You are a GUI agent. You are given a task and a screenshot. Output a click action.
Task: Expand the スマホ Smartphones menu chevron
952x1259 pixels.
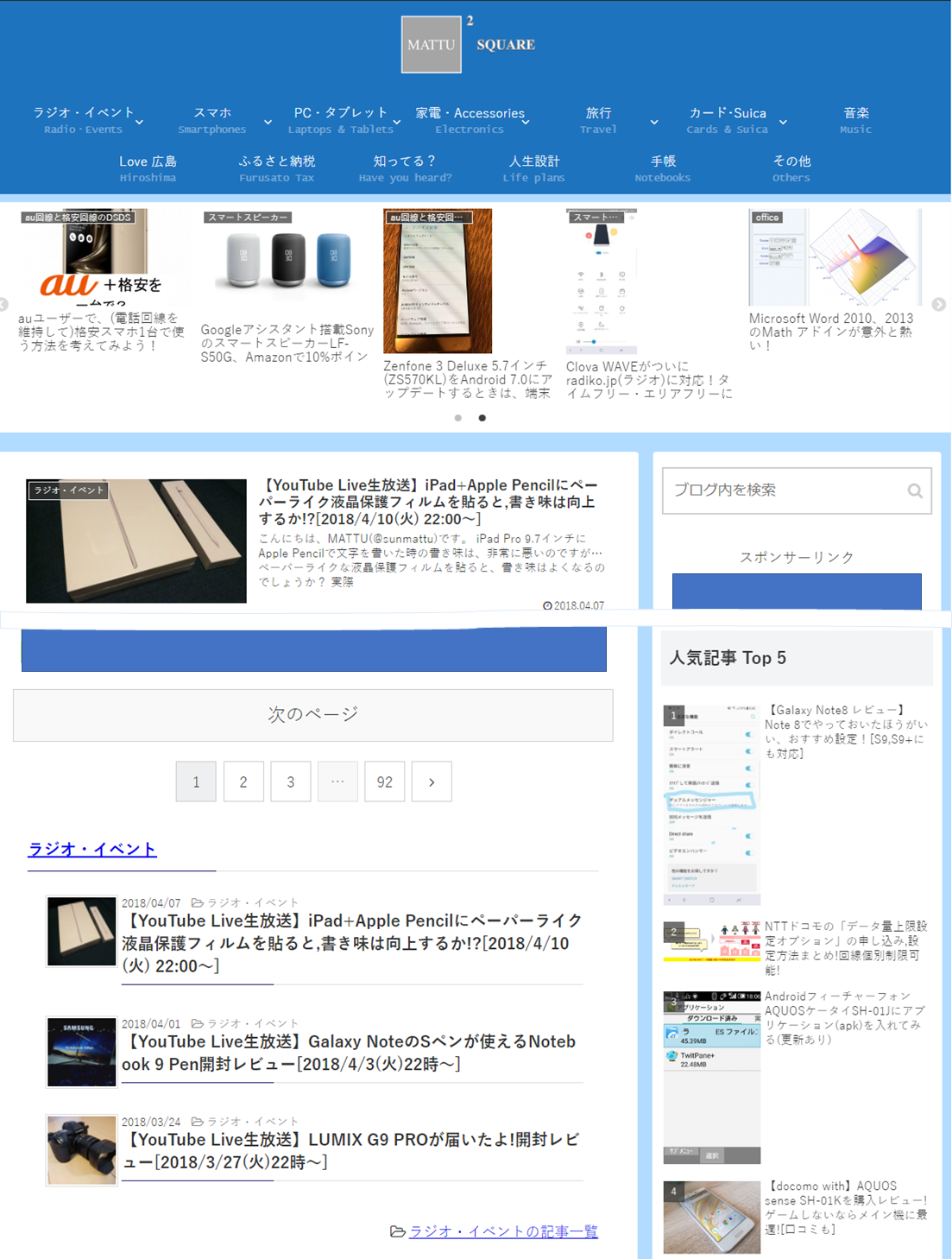pos(268,123)
